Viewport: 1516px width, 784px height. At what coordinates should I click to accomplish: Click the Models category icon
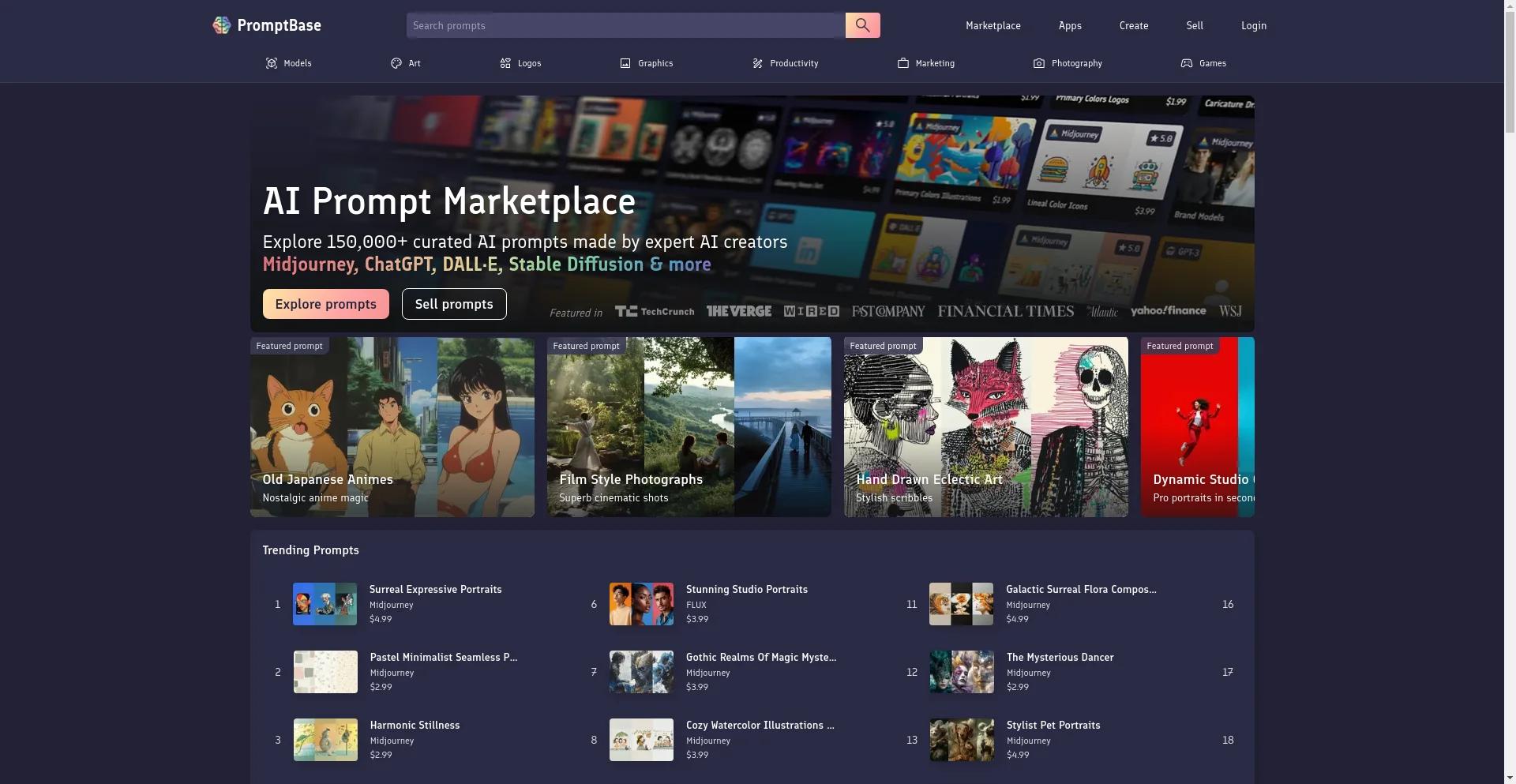271,63
